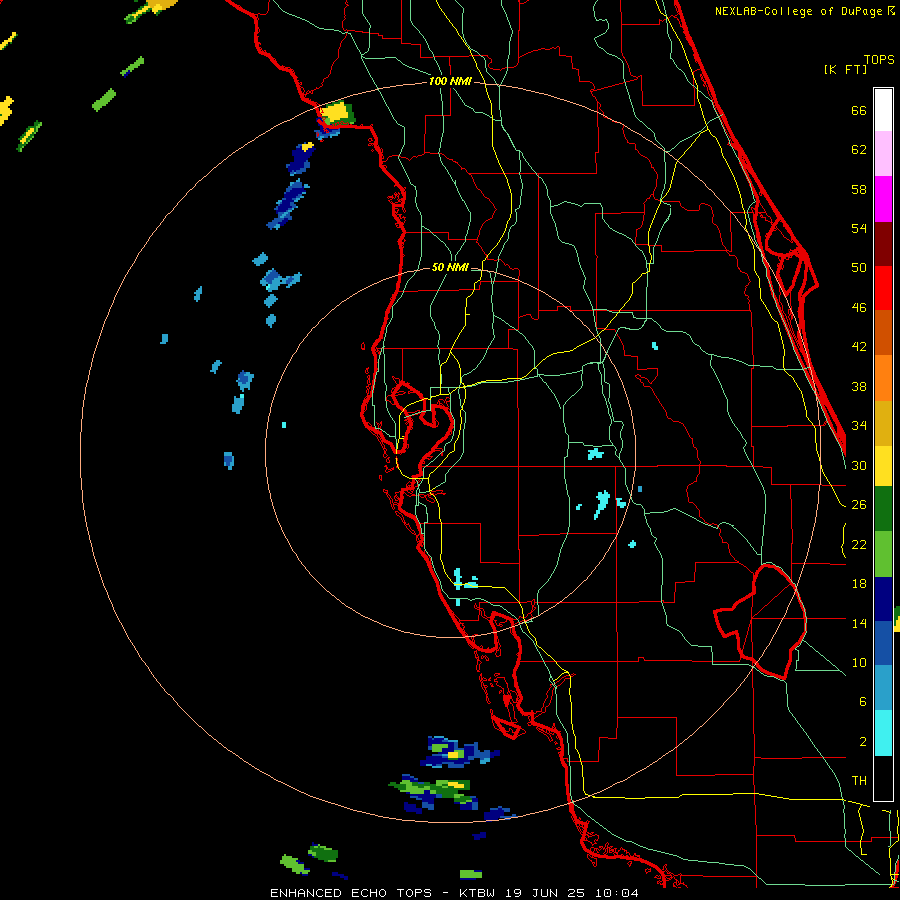Click the TOPS legend heading
Screen dimensions: 900x900
point(879,59)
